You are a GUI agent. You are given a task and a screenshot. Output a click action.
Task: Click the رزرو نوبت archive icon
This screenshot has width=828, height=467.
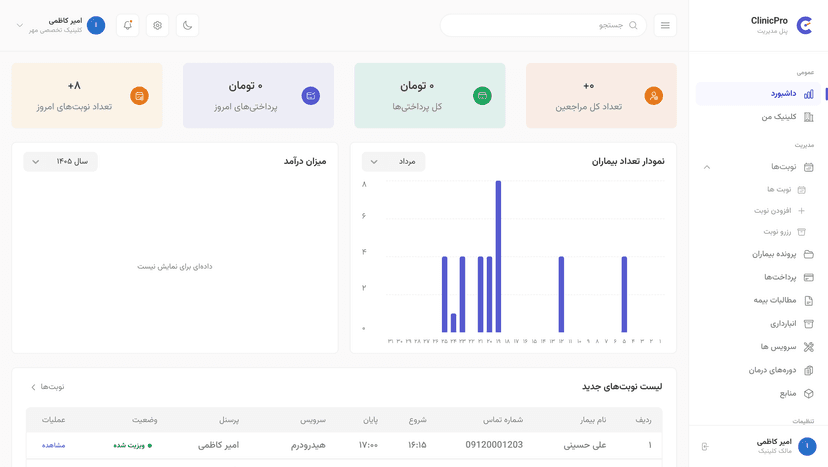[x=802, y=232]
